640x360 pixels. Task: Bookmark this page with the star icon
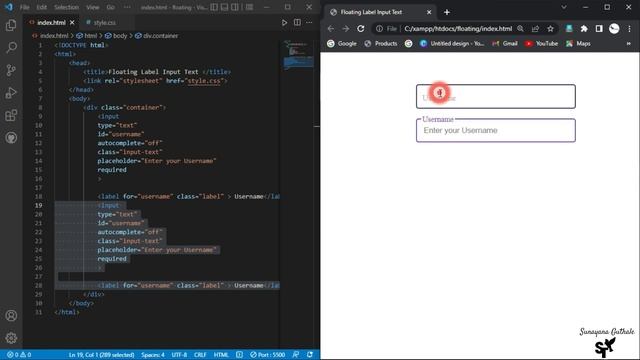click(550, 29)
